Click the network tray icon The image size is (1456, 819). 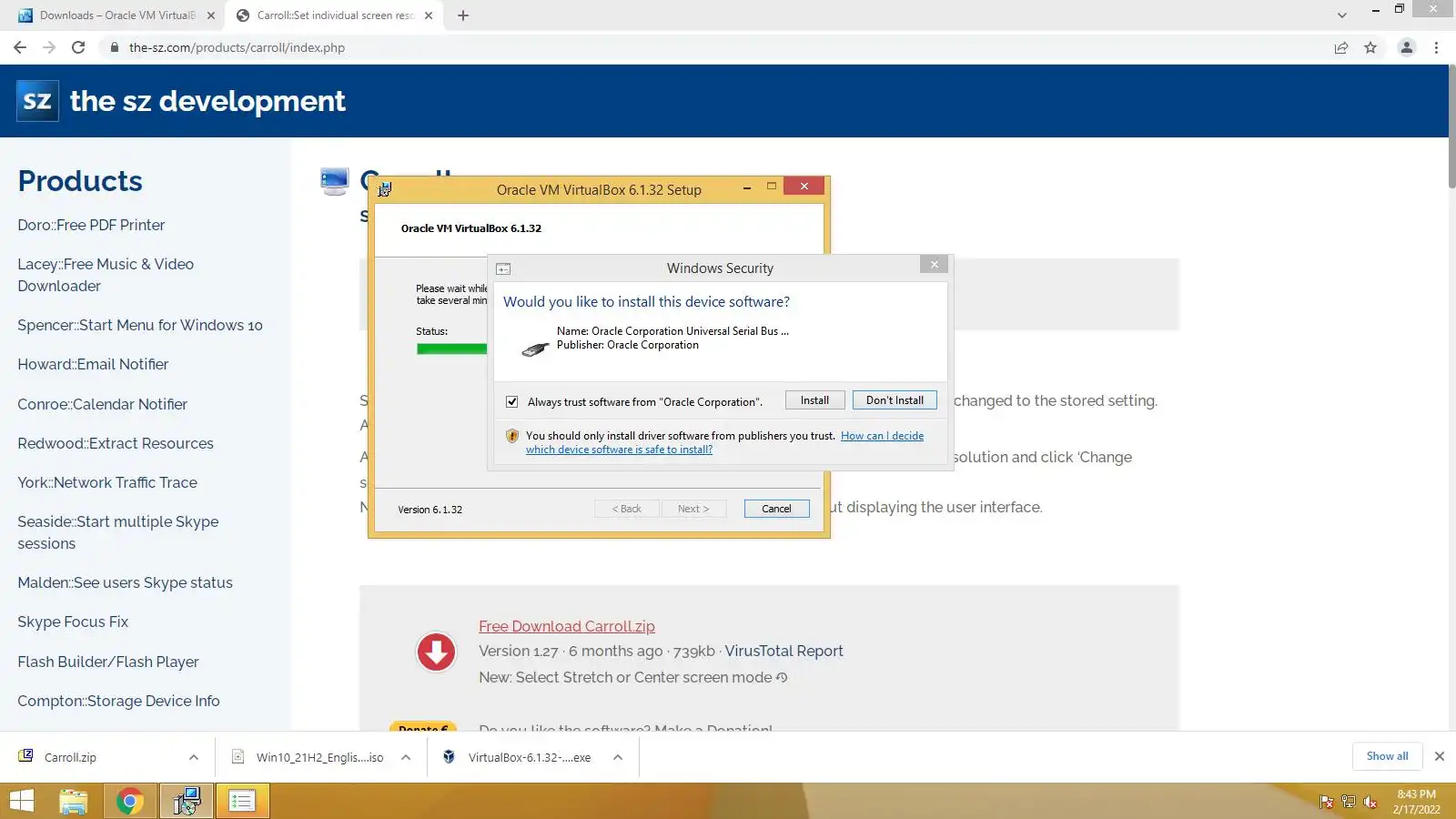pyautogui.click(x=1349, y=802)
